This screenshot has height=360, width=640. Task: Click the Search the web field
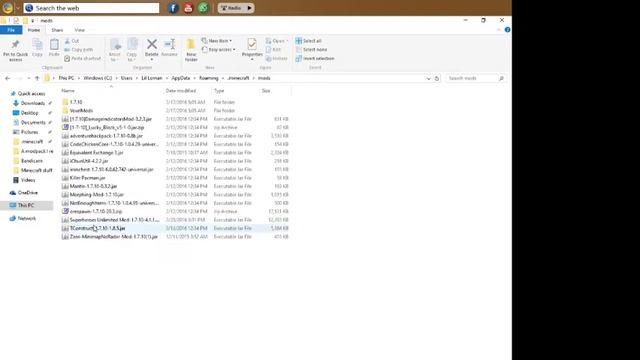pyautogui.click(x=91, y=8)
